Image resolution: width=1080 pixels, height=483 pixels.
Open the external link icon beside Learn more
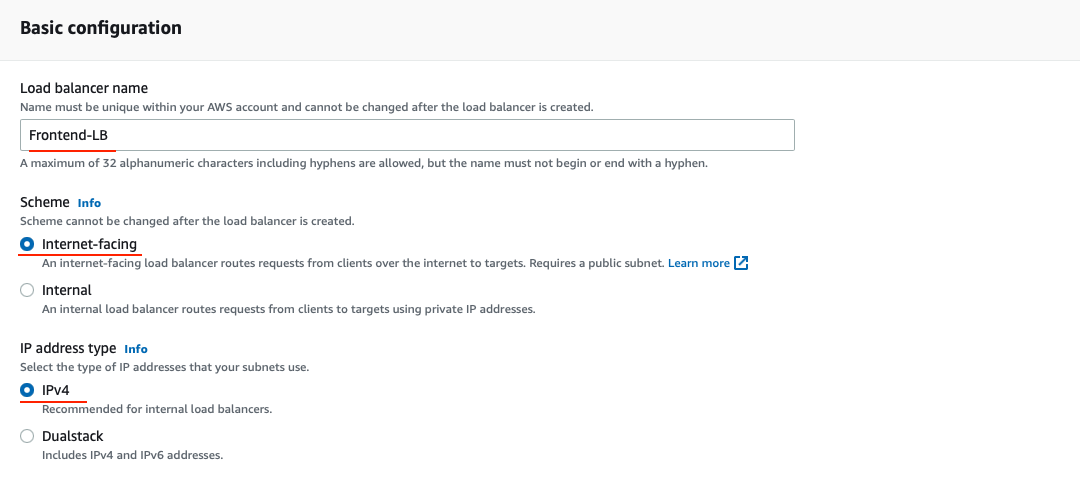(741, 263)
